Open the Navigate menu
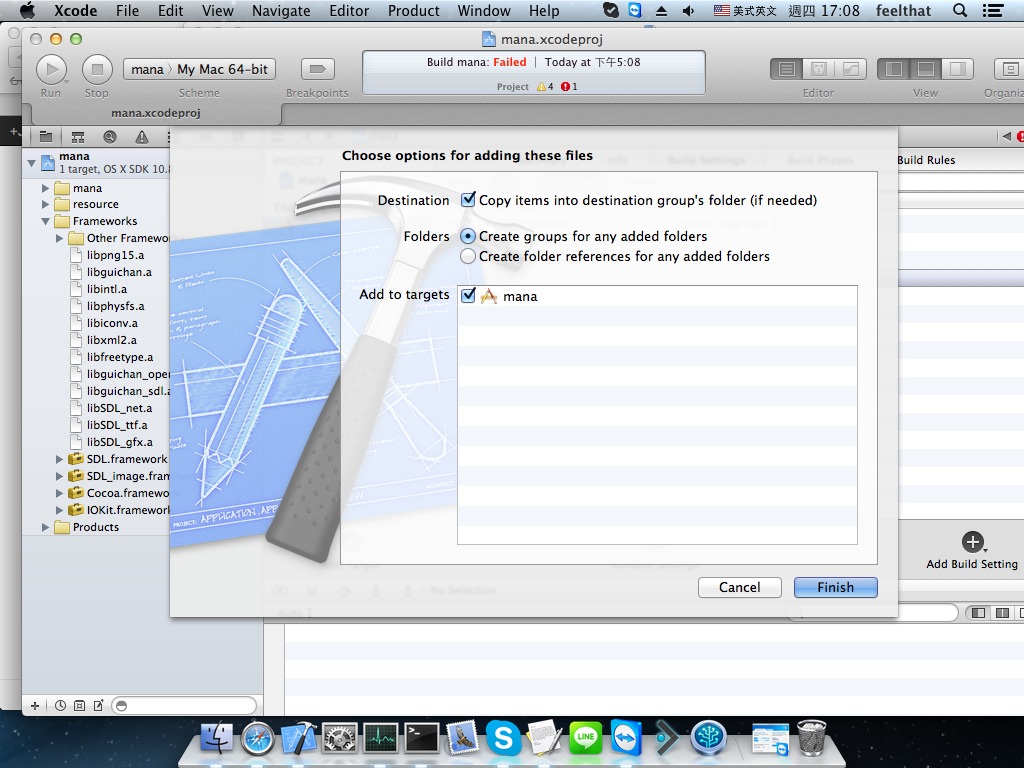The width and height of the screenshot is (1024, 768). pyautogui.click(x=281, y=10)
